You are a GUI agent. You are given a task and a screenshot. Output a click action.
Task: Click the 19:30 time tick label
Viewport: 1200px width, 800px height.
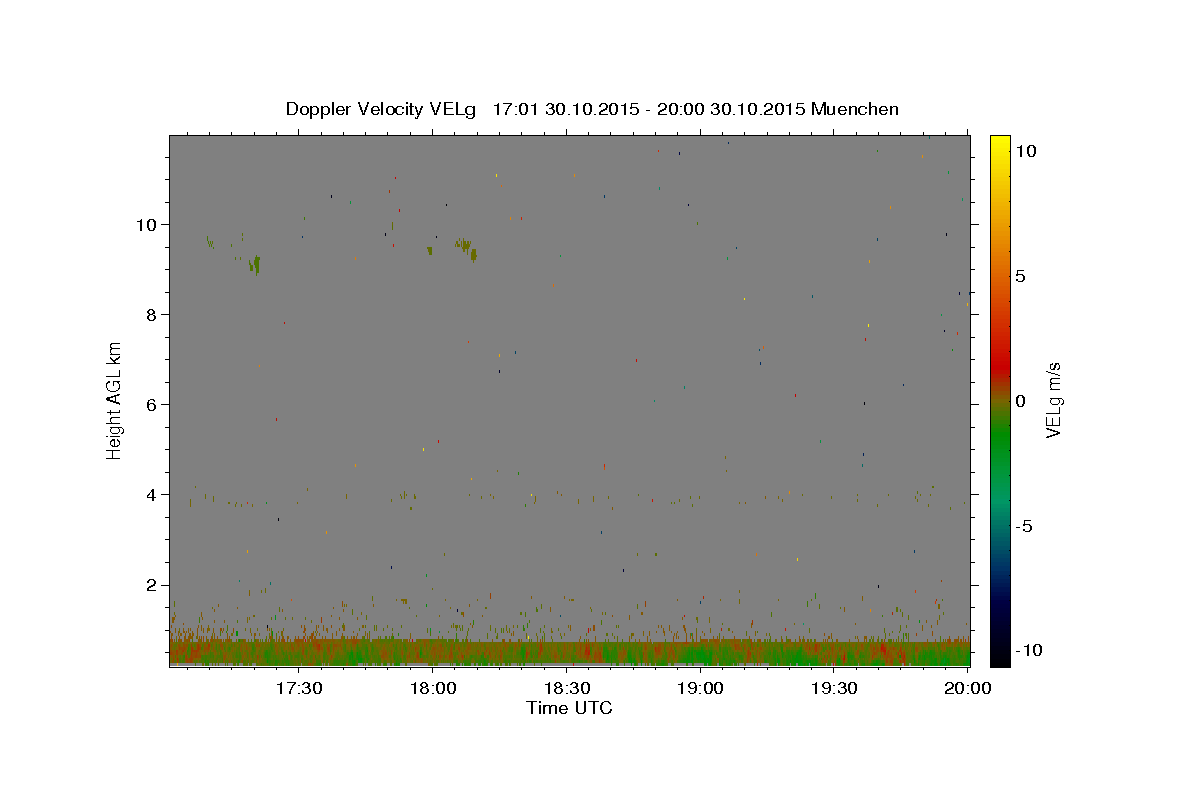click(835, 688)
